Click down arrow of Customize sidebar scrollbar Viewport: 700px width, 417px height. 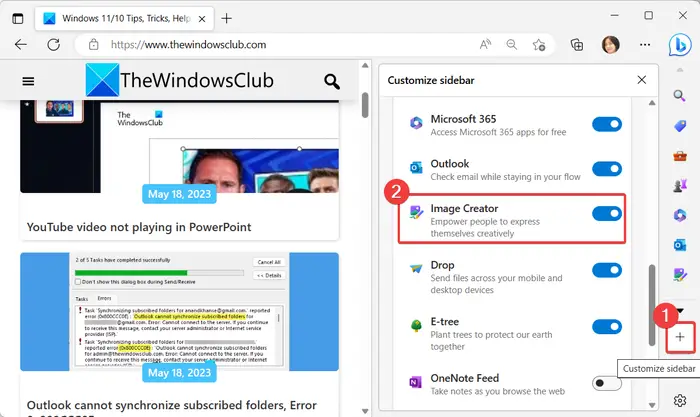click(x=652, y=405)
